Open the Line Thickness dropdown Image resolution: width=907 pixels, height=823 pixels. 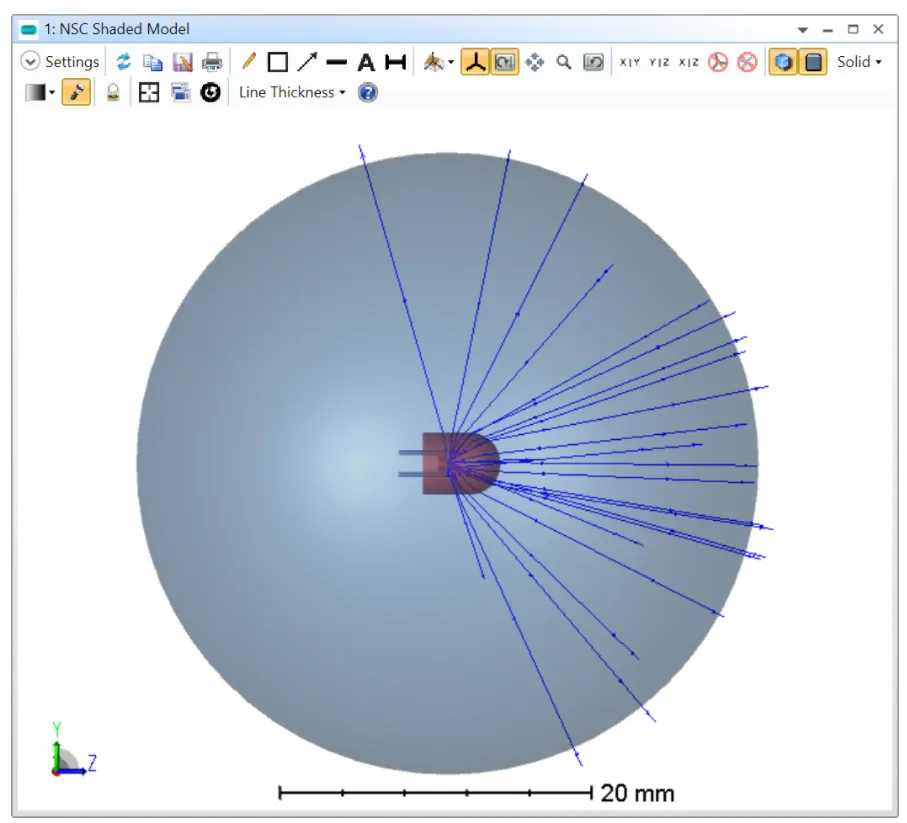(x=292, y=93)
